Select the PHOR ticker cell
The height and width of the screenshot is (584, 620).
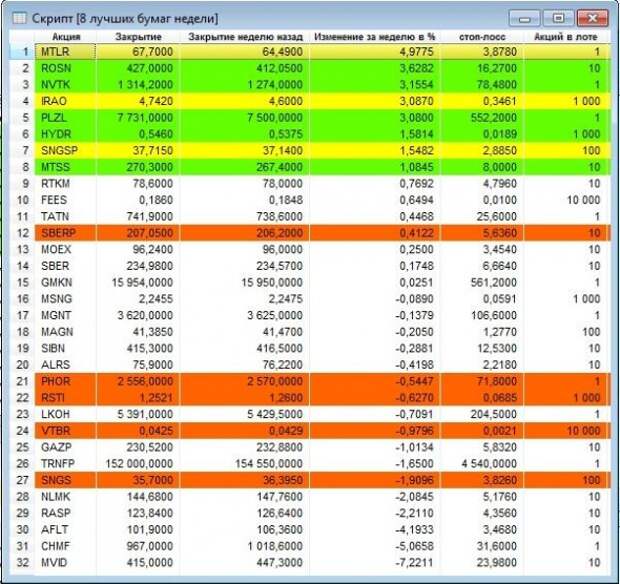click(x=66, y=381)
